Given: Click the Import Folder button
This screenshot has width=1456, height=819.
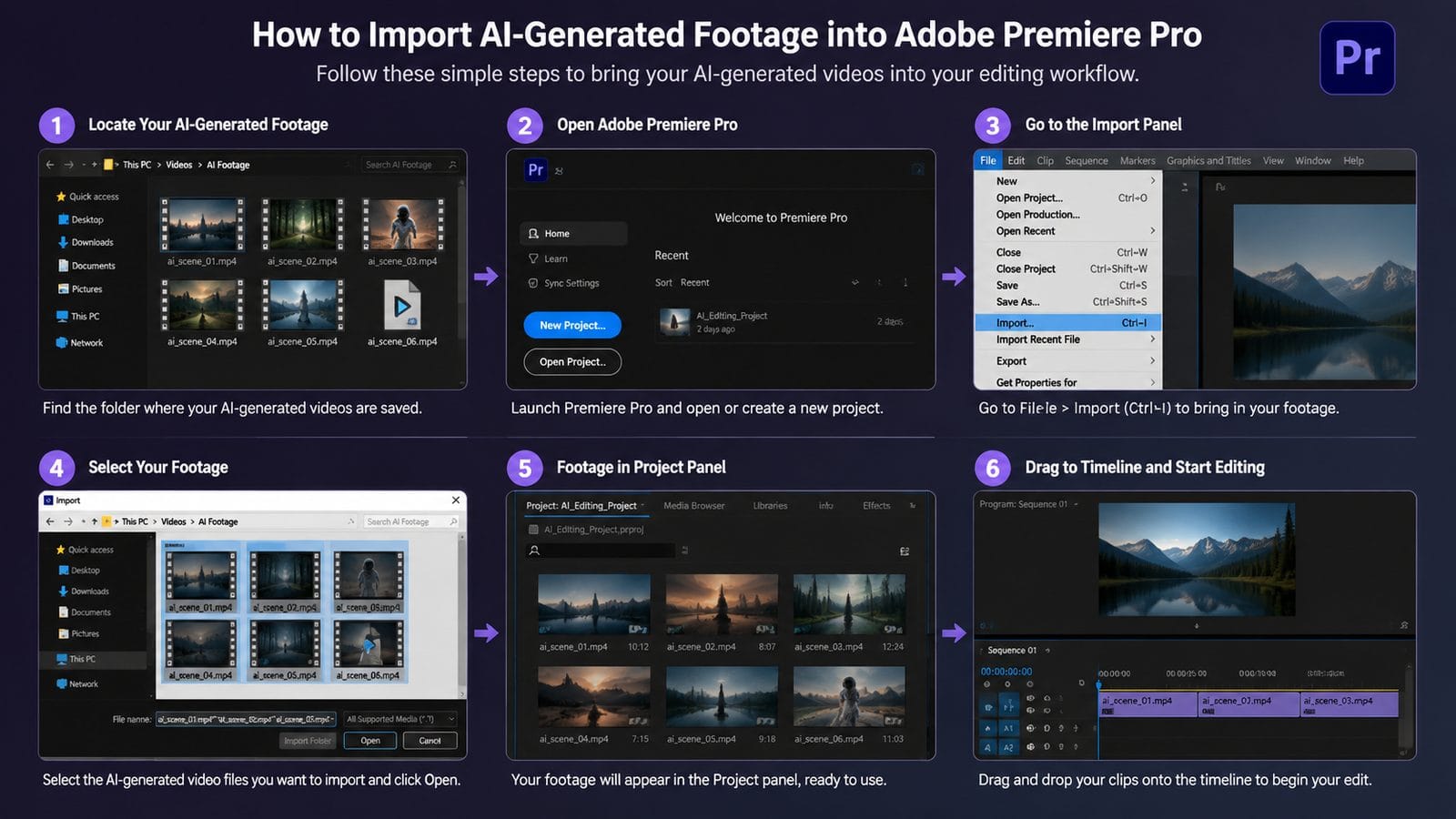Looking at the screenshot, I should click(308, 741).
